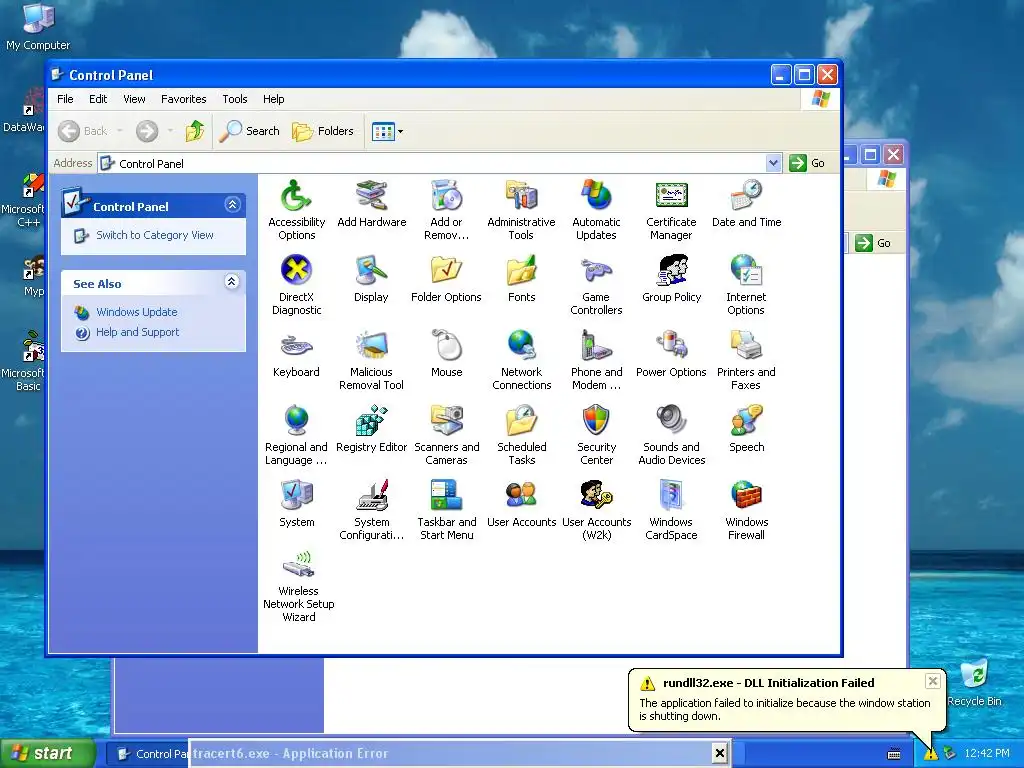Image resolution: width=1024 pixels, height=768 pixels.
Task: Open Folder Options
Action: pyautogui.click(x=447, y=279)
